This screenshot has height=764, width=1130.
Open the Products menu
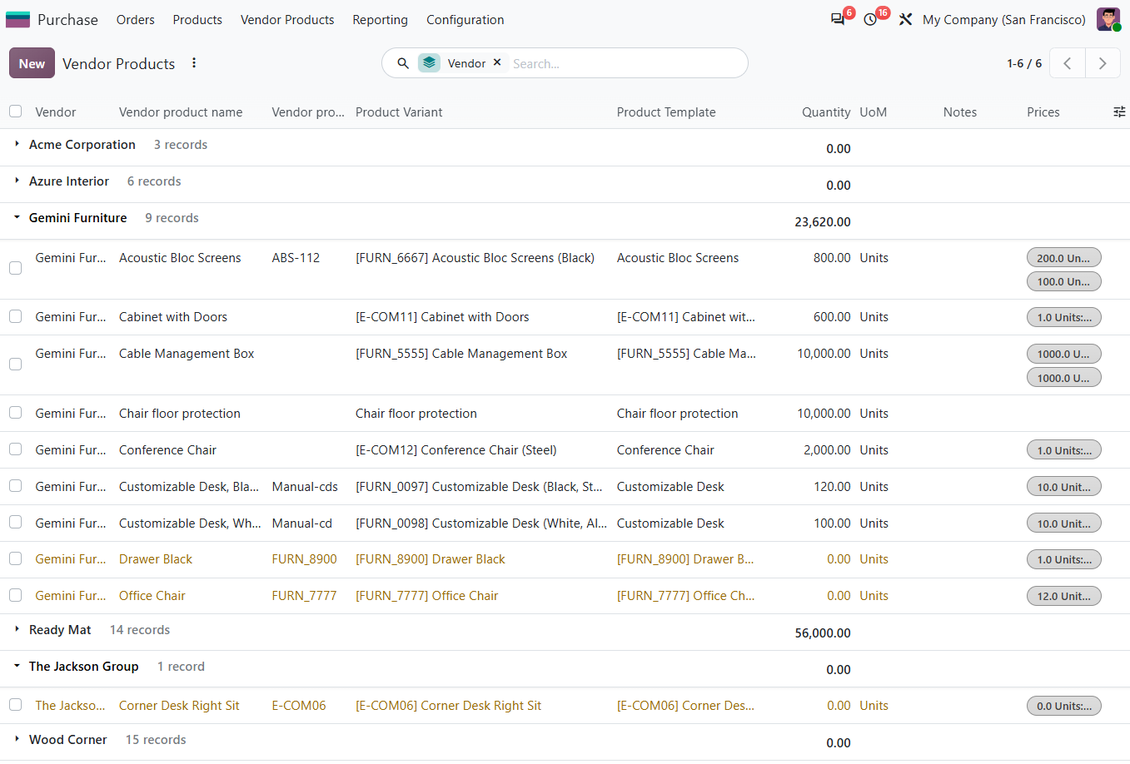(197, 19)
